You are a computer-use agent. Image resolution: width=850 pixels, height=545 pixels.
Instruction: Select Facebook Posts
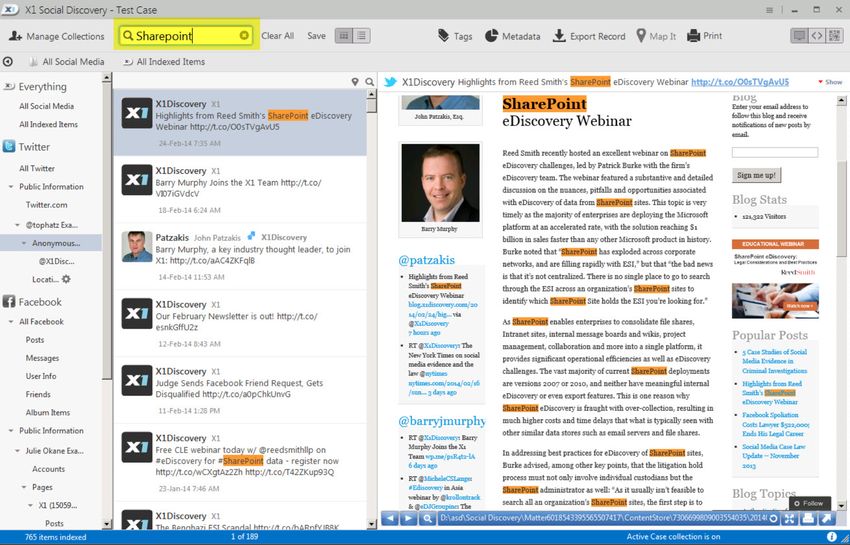35,339
